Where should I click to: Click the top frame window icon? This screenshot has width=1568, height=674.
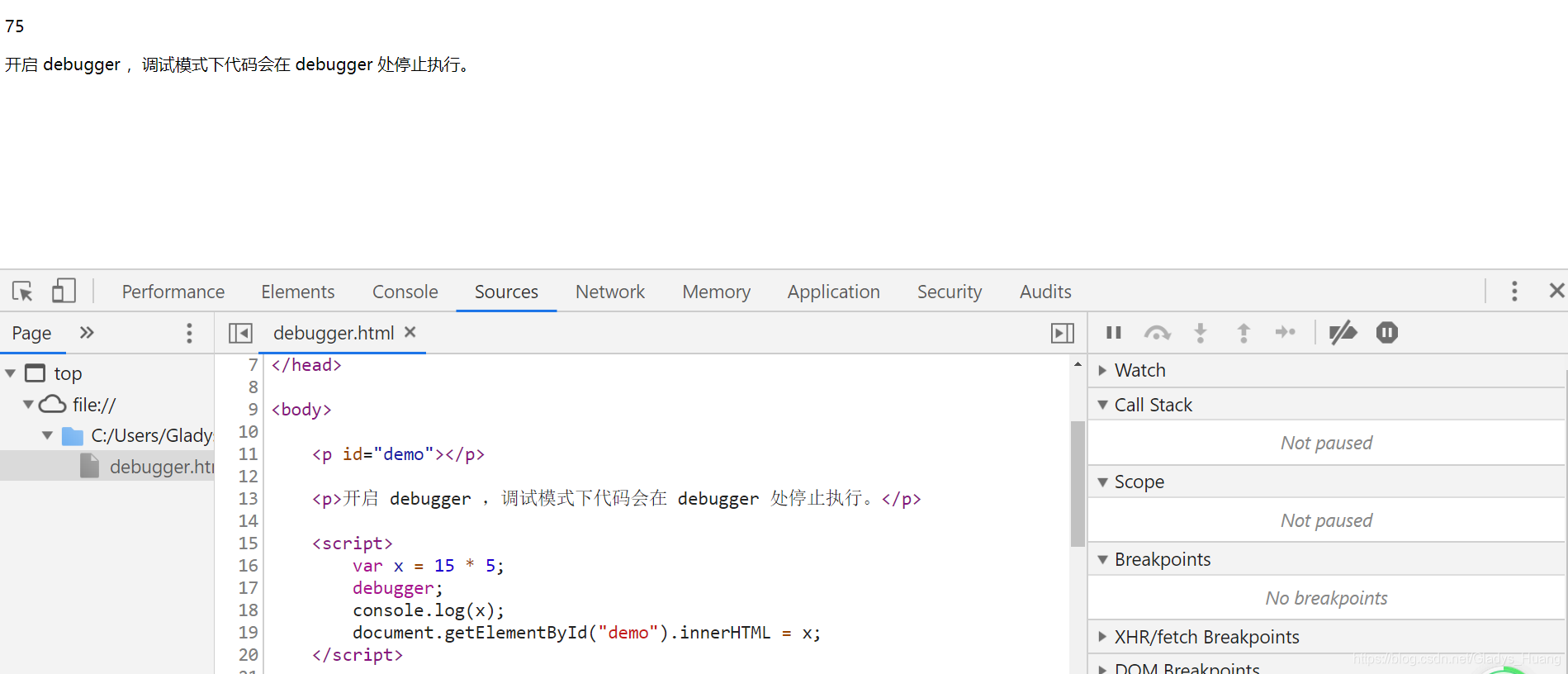click(x=36, y=373)
